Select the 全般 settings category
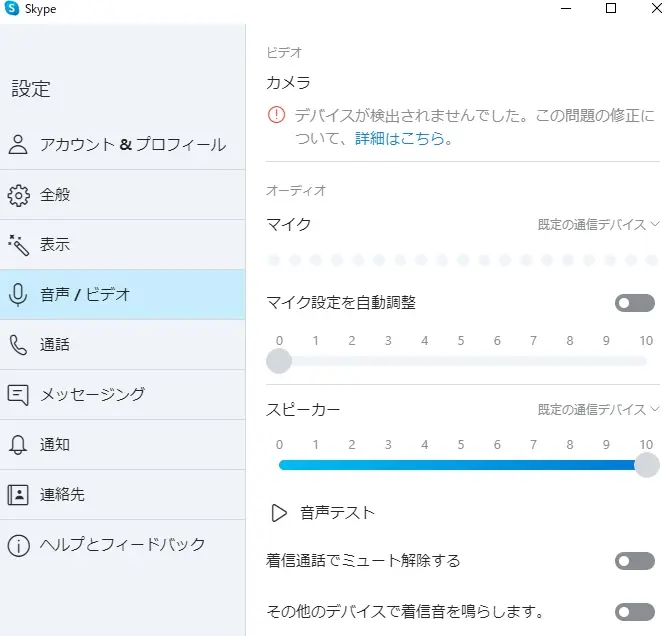The image size is (670, 636). (x=55, y=195)
